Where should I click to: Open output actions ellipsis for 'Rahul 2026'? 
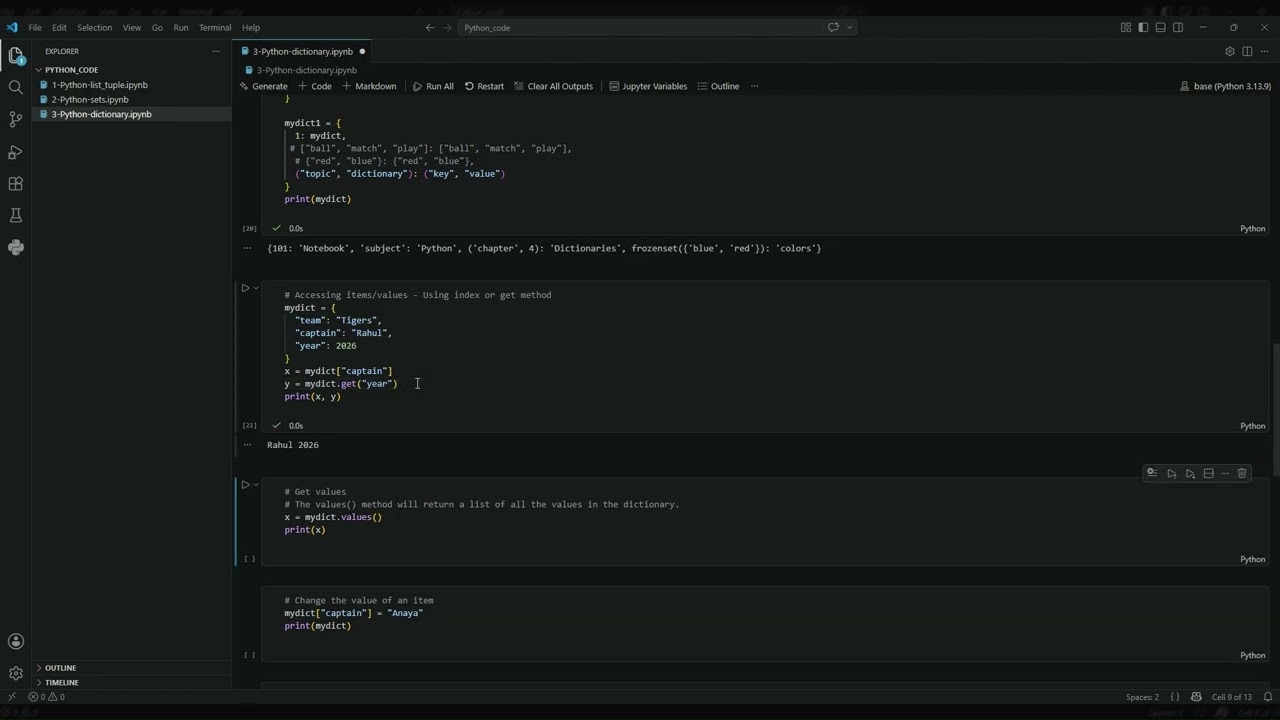pos(247,445)
